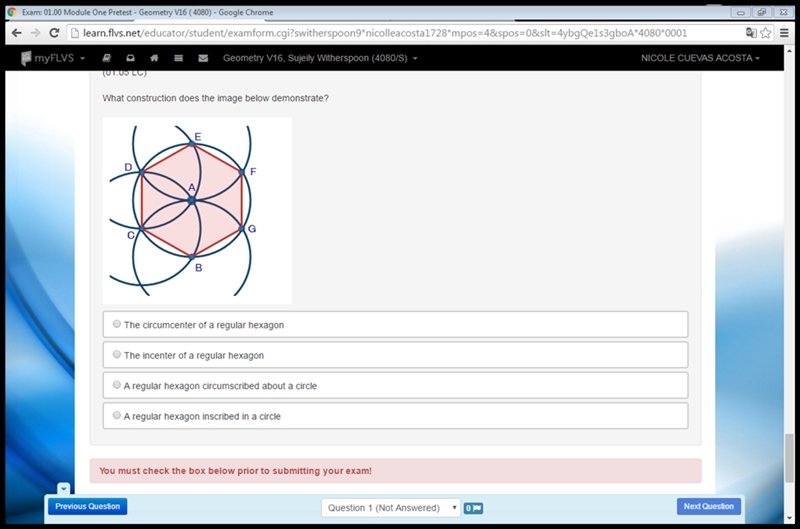Open the envelope mail icon

[203, 58]
